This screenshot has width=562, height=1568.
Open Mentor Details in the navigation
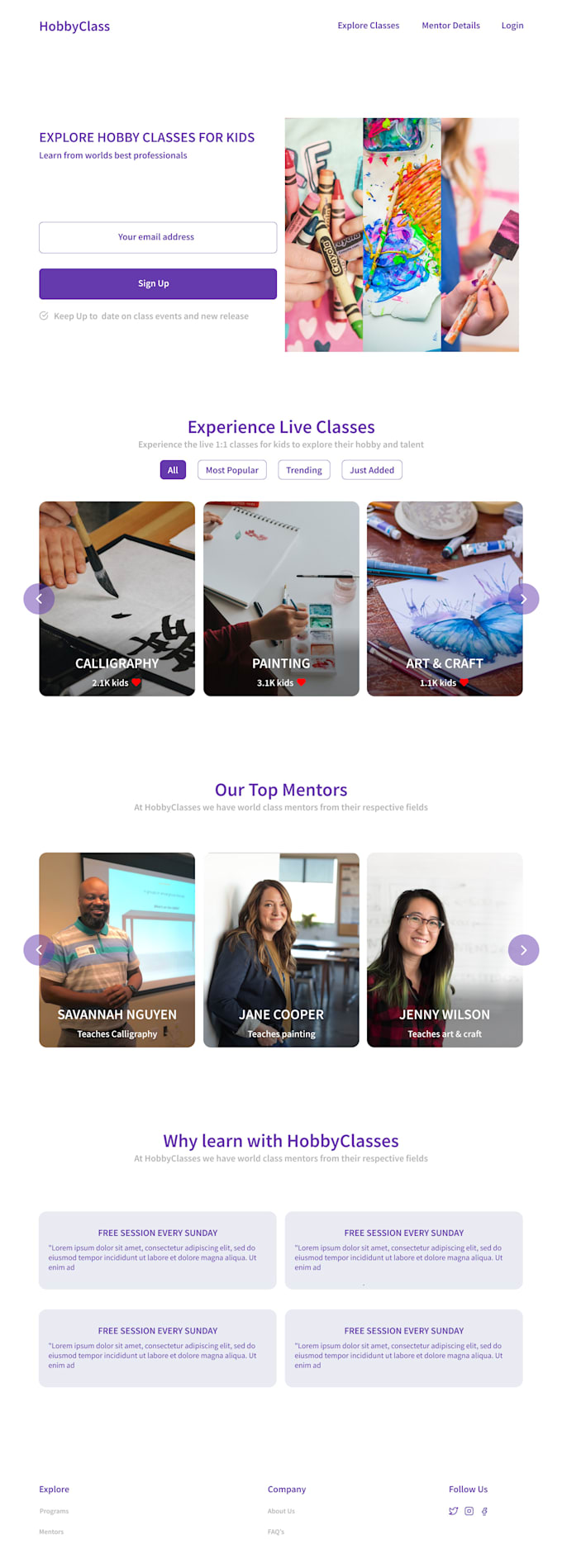[x=450, y=26]
